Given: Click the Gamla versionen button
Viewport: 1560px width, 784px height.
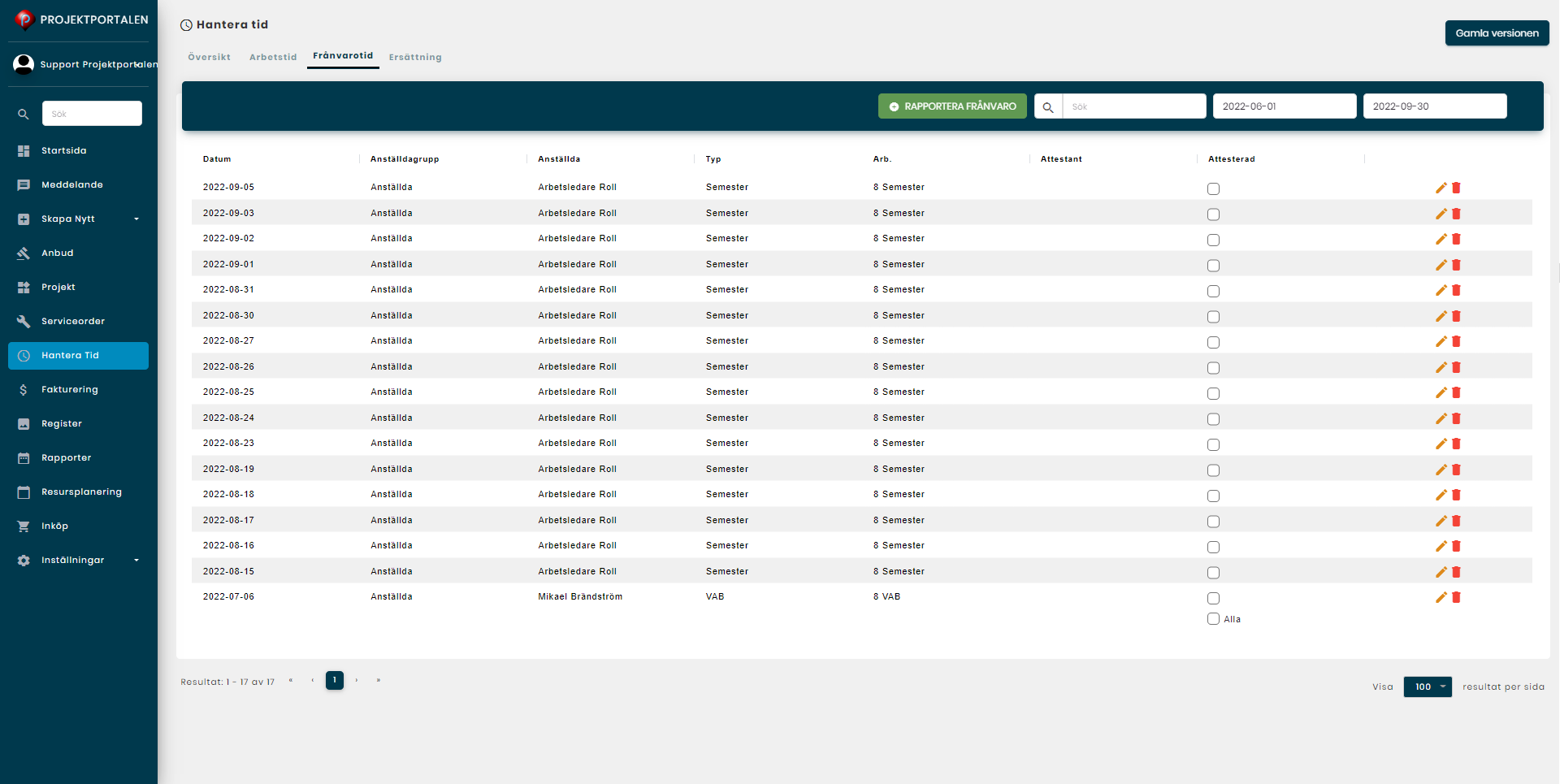Looking at the screenshot, I should coord(1497,33).
